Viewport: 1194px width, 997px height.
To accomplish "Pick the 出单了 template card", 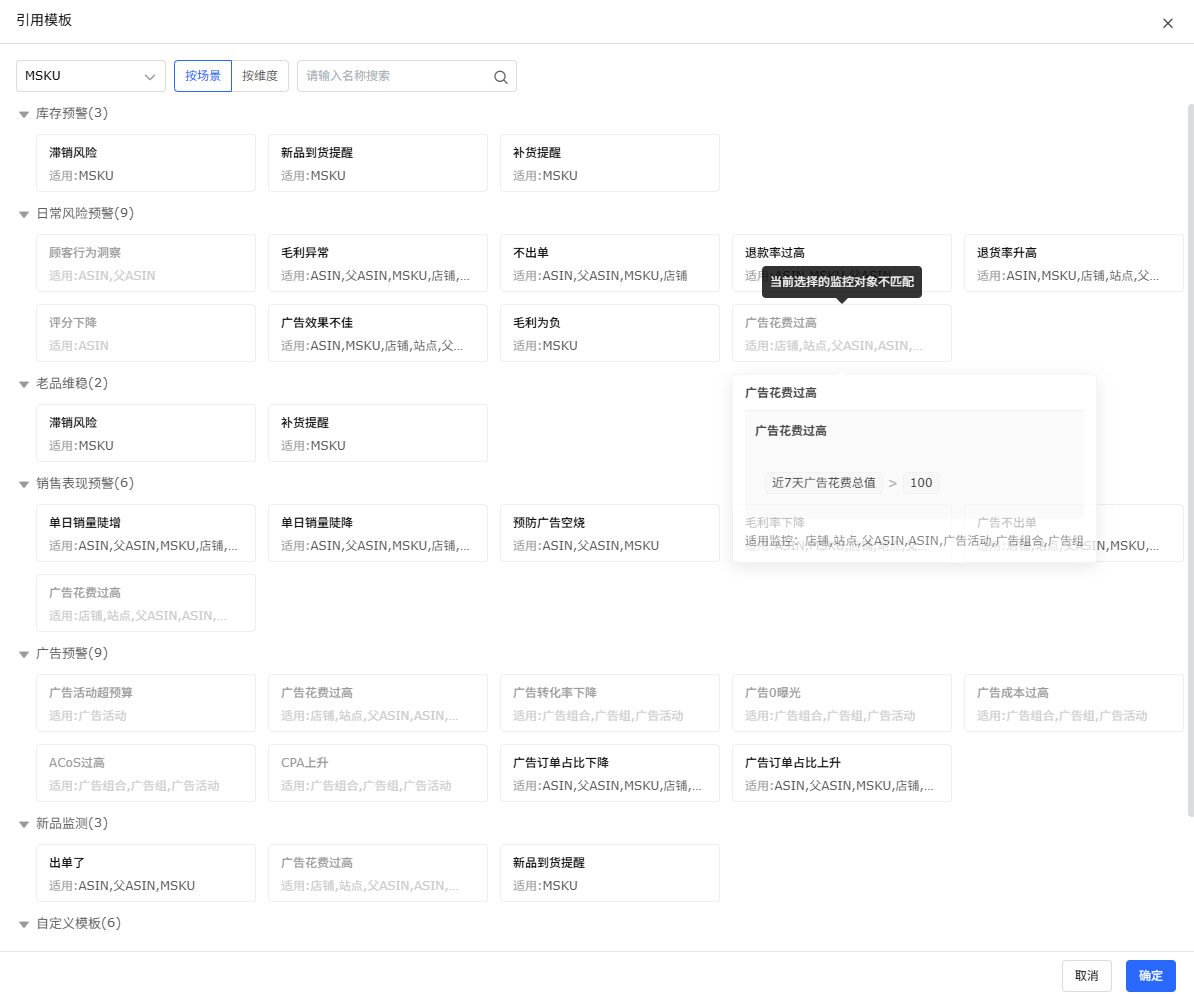I will tap(145, 873).
